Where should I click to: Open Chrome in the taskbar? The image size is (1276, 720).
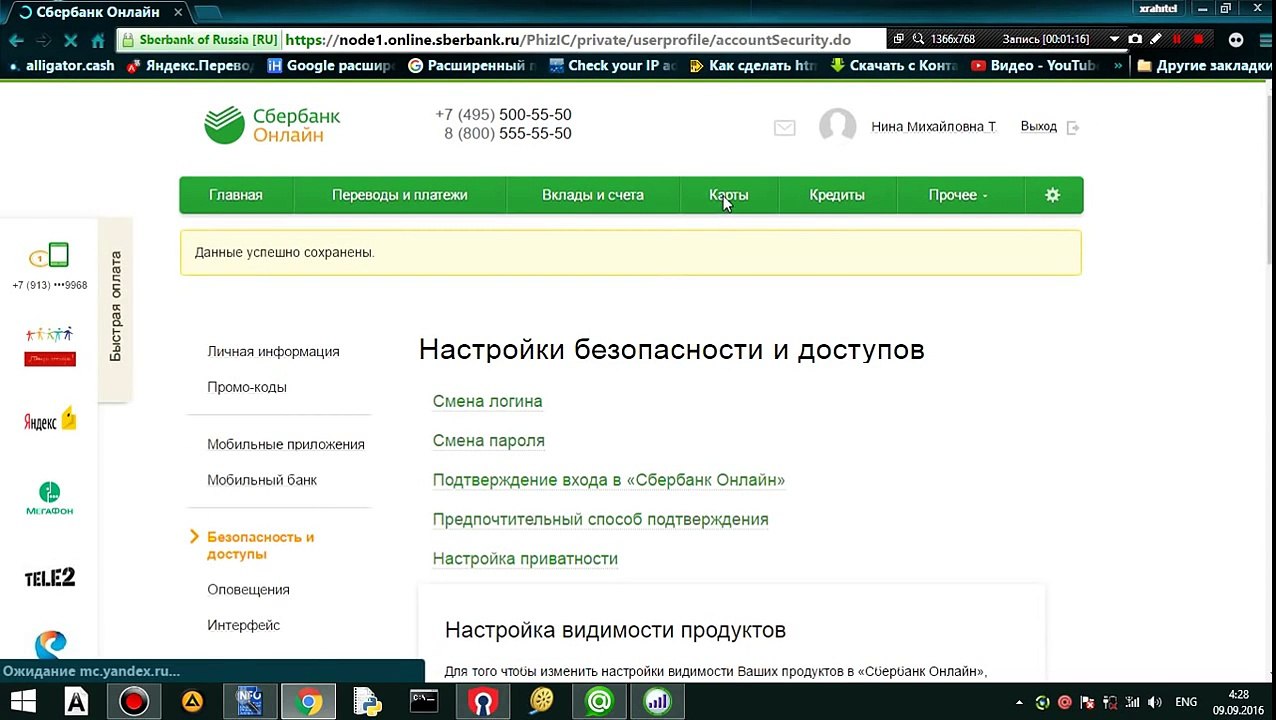(309, 702)
